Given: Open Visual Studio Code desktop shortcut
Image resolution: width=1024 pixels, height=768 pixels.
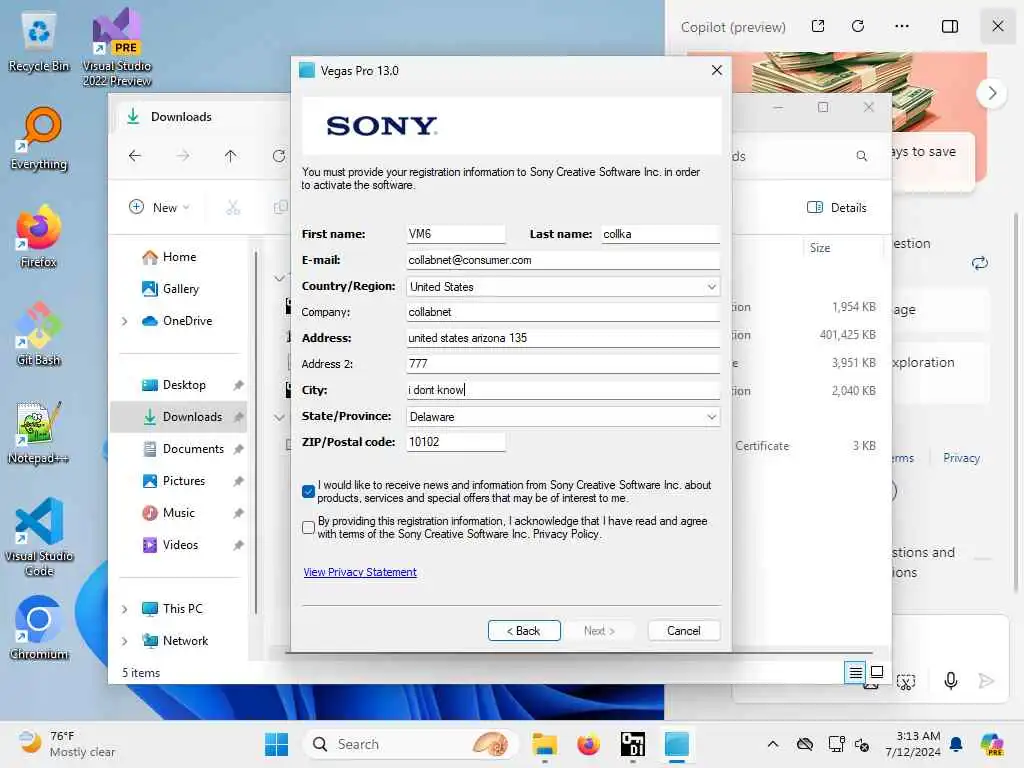Looking at the screenshot, I should coord(39,537).
